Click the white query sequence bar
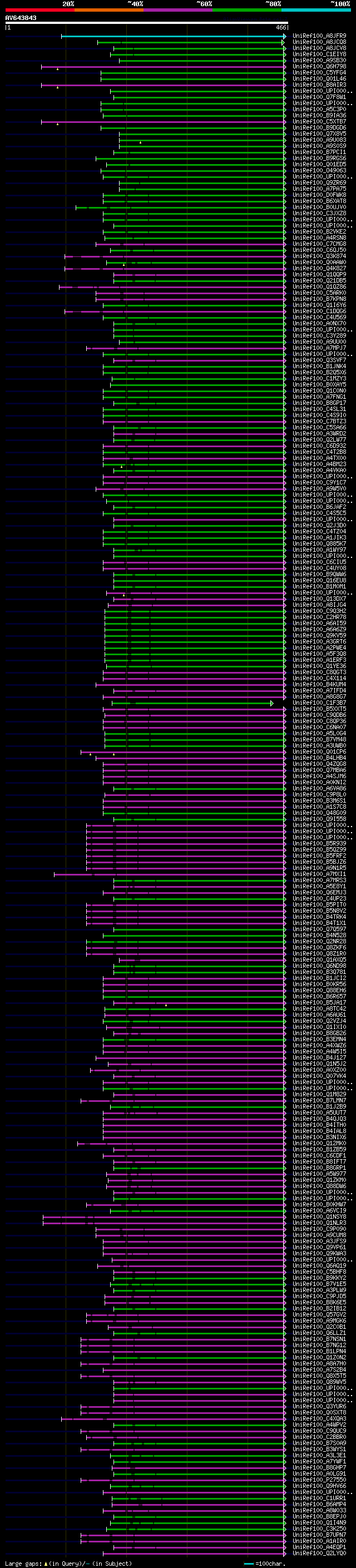The image size is (356, 1568). (x=147, y=23)
